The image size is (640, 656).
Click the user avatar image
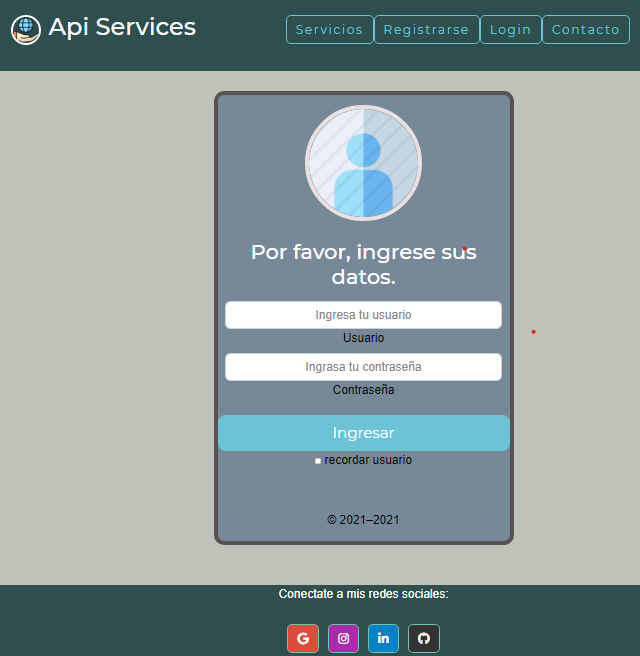coord(363,163)
